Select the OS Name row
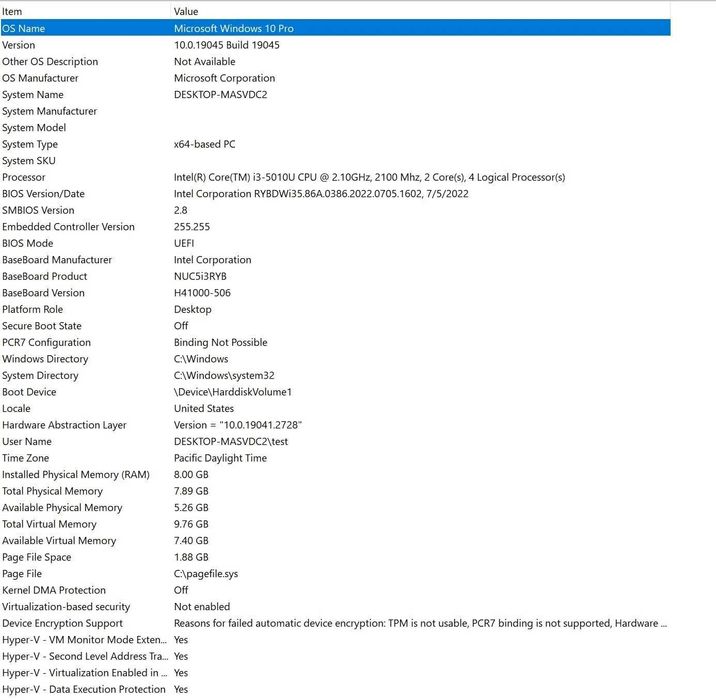716x700 pixels. [336, 28]
